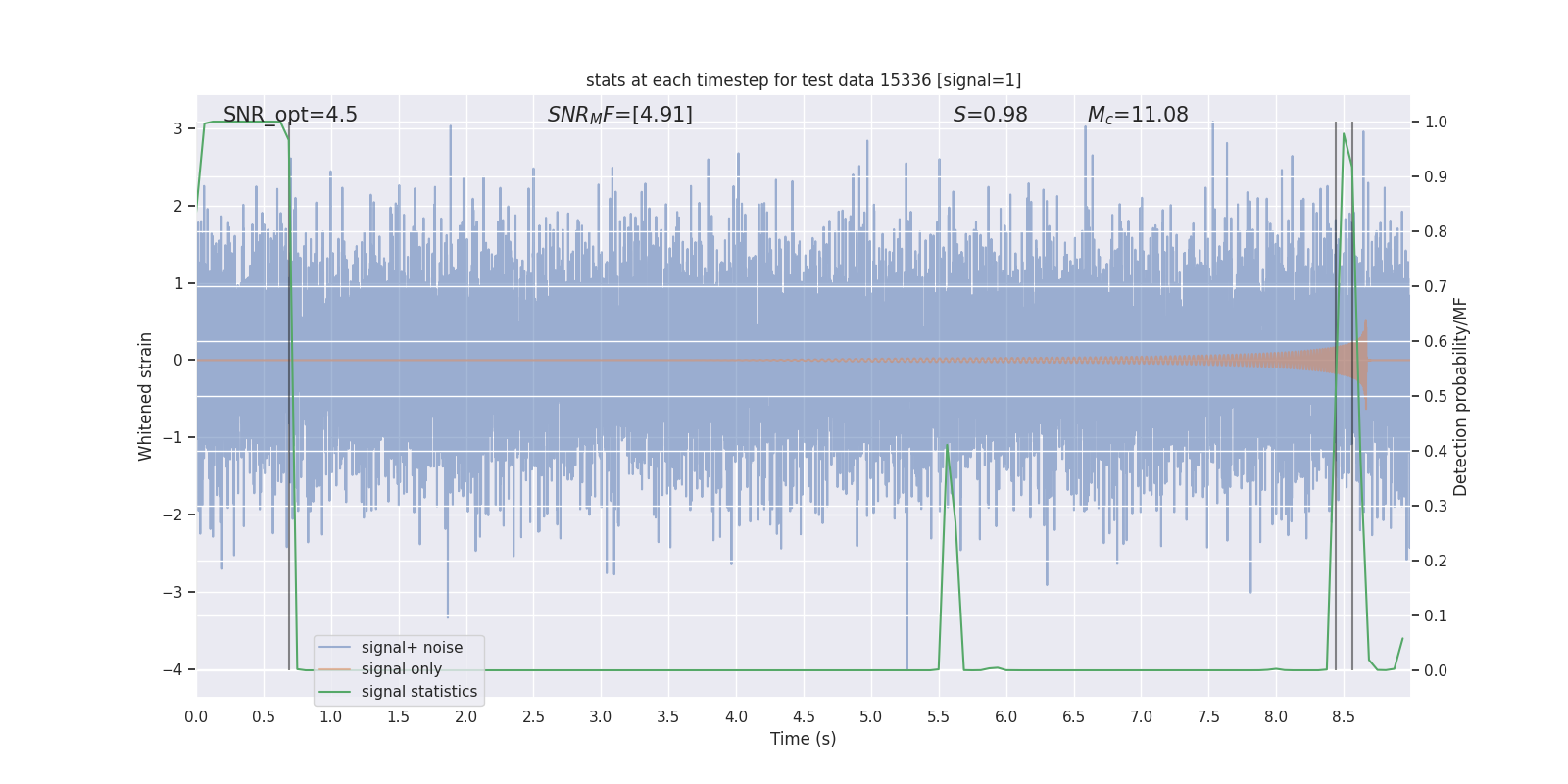Click the 'Detection probability/MF' axis label
Viewport: 1568px width, 784px height.
[1460, 396]
